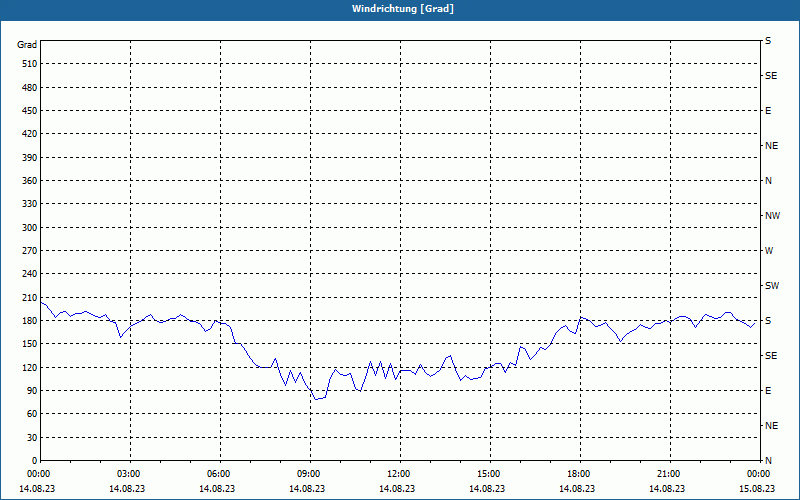Click the 450 y-axis value
800x500 pixels.
(x=30, y=111)
